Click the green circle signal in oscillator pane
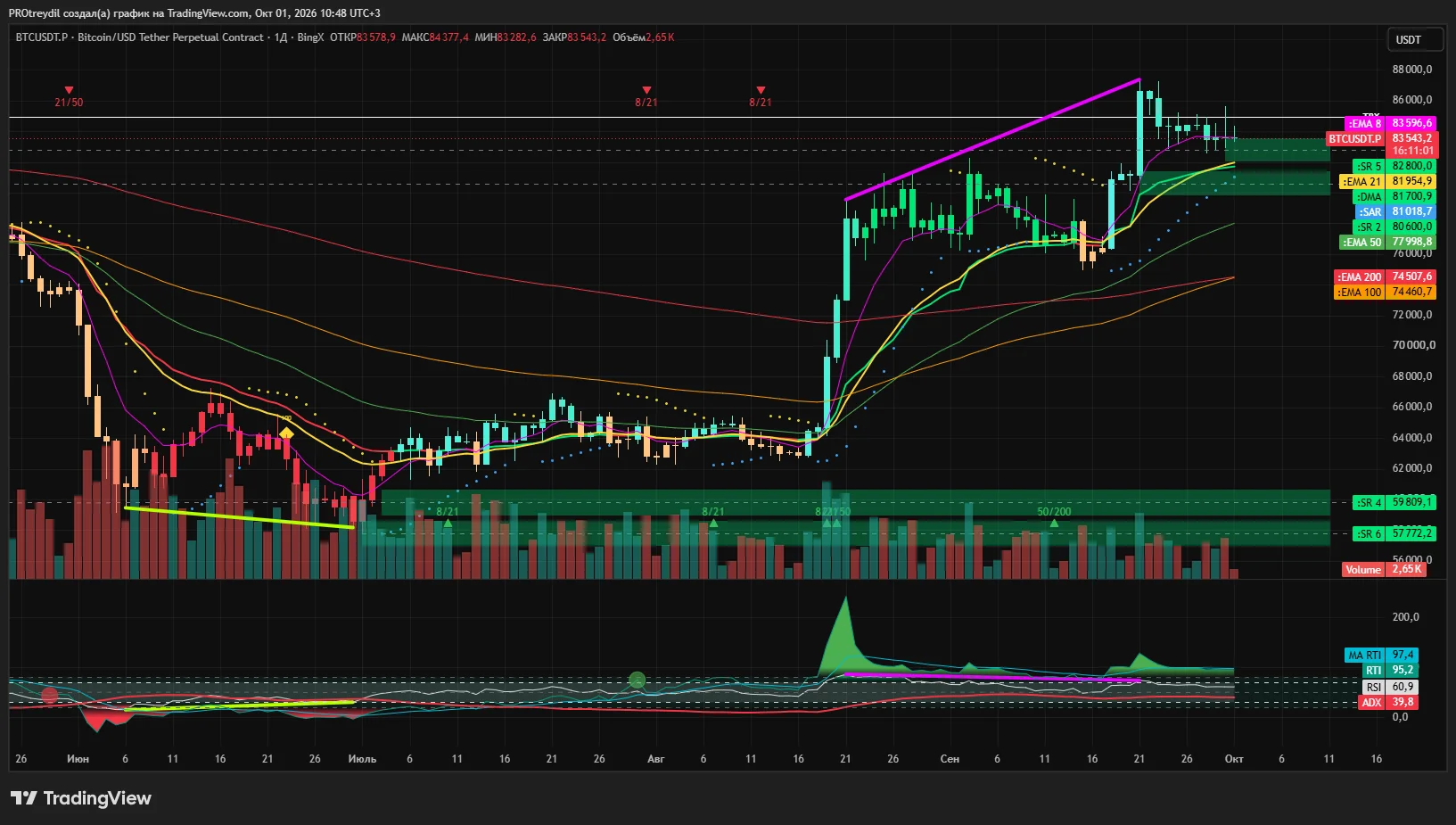The width and height of the screenshot is (1456, 825). (637, 681)
